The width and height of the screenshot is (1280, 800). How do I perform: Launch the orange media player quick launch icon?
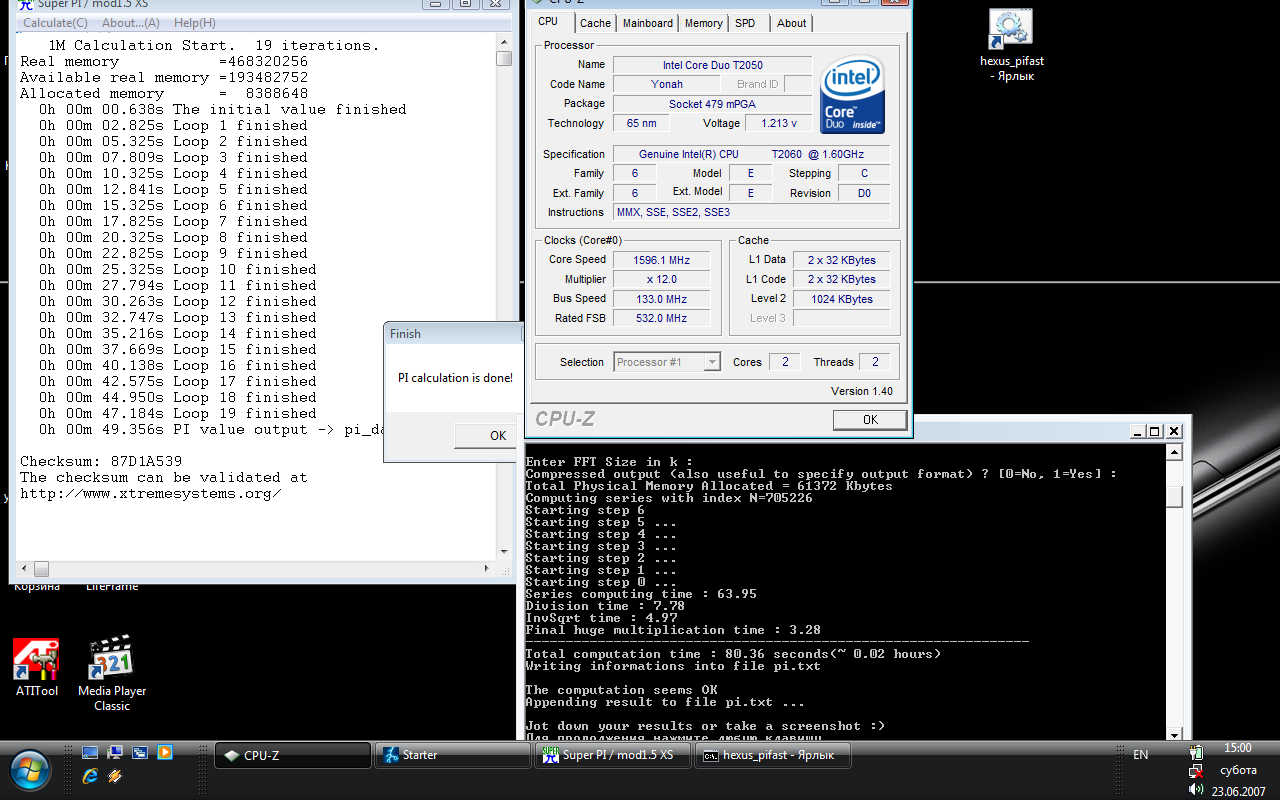coord(165,752)
